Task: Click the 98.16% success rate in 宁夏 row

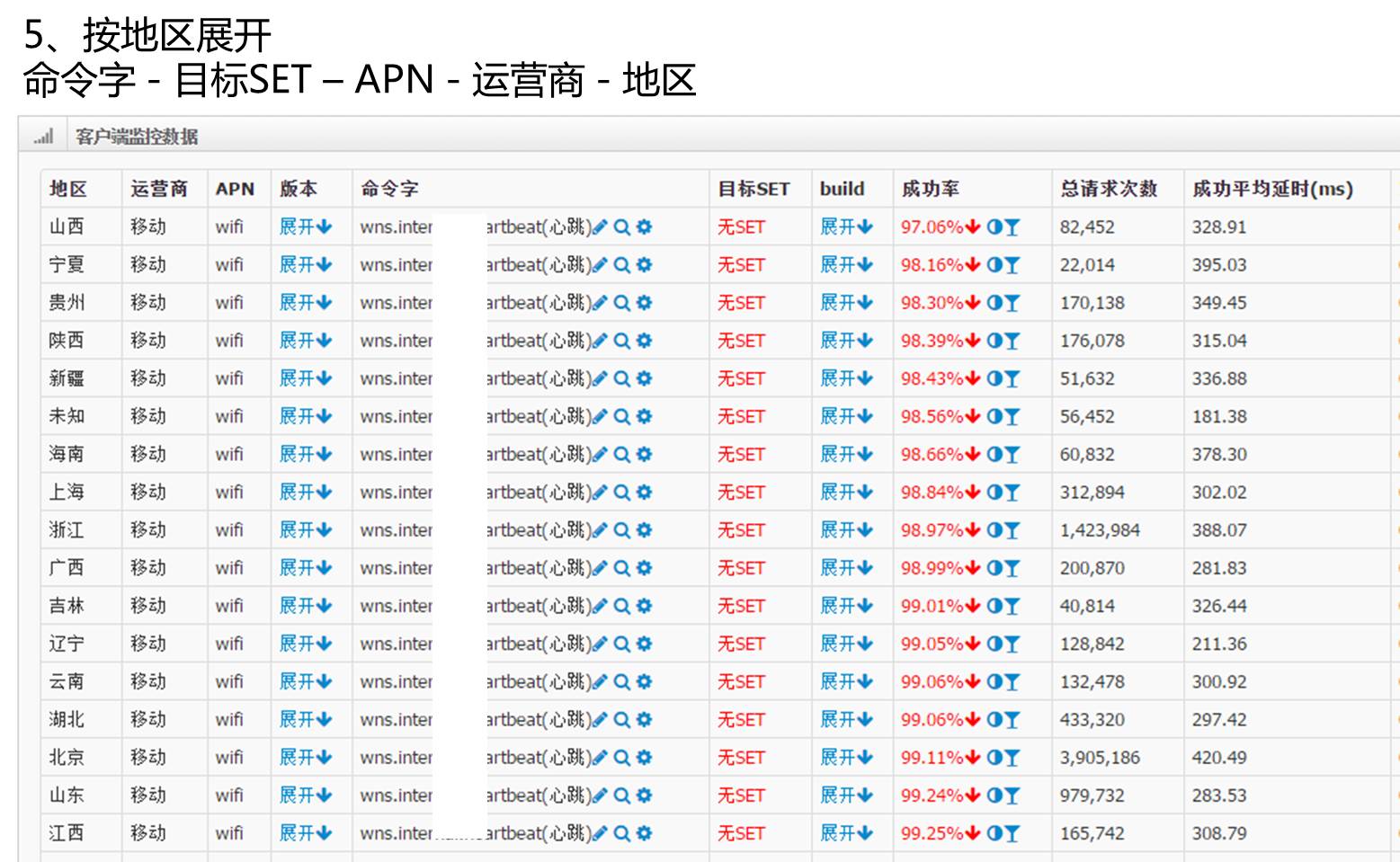Action: 932,265
